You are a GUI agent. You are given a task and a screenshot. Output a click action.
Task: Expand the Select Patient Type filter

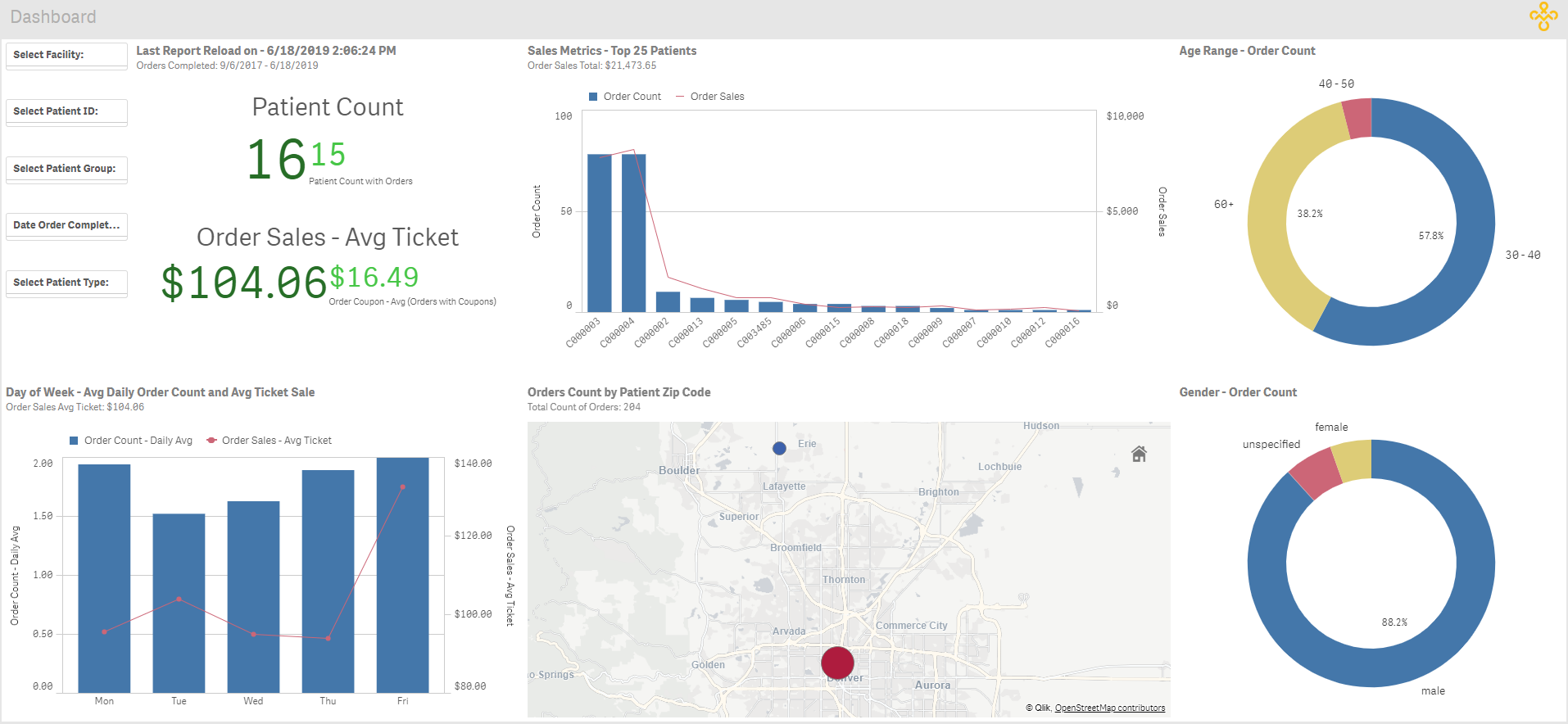[x=66, y=283]
